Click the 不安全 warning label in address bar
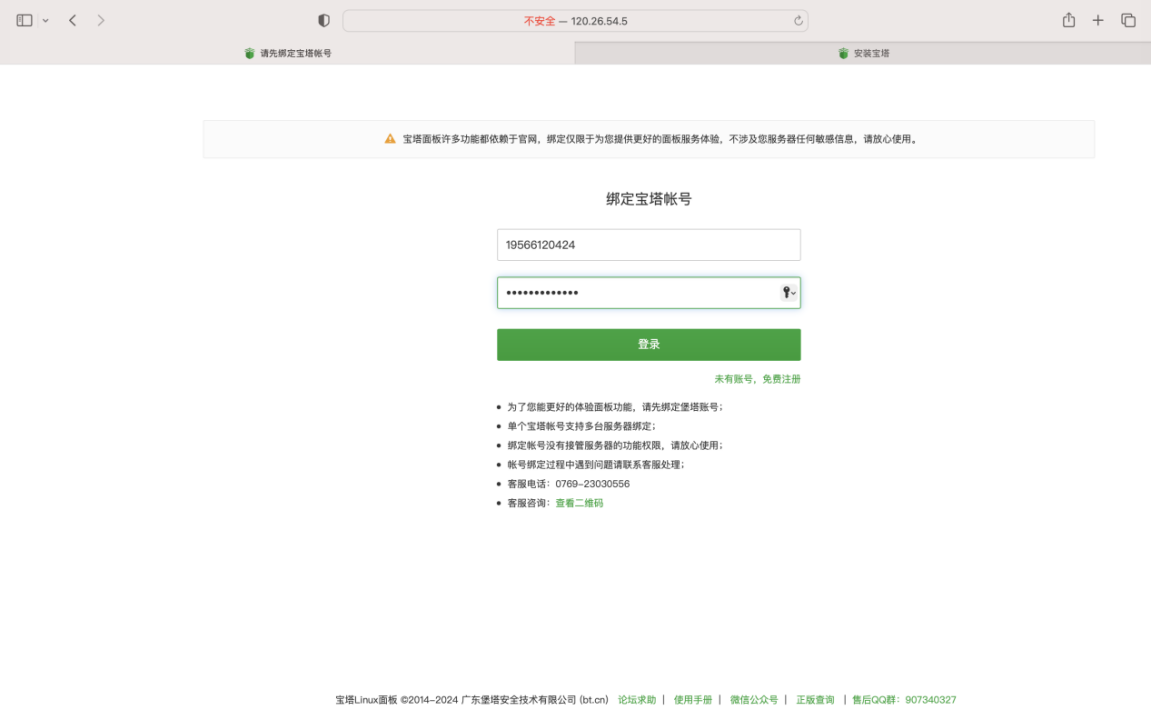 pyautogui.click(x=539, y=21)
